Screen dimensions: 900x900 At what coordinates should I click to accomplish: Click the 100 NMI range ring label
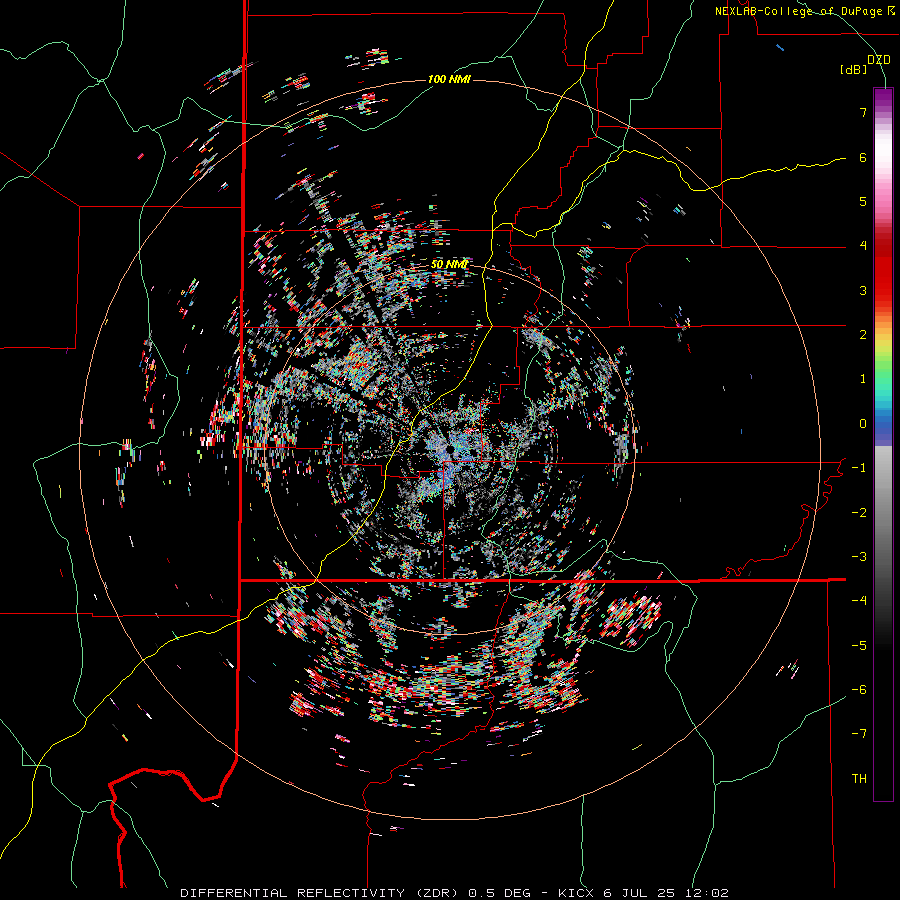click(449, 79)
